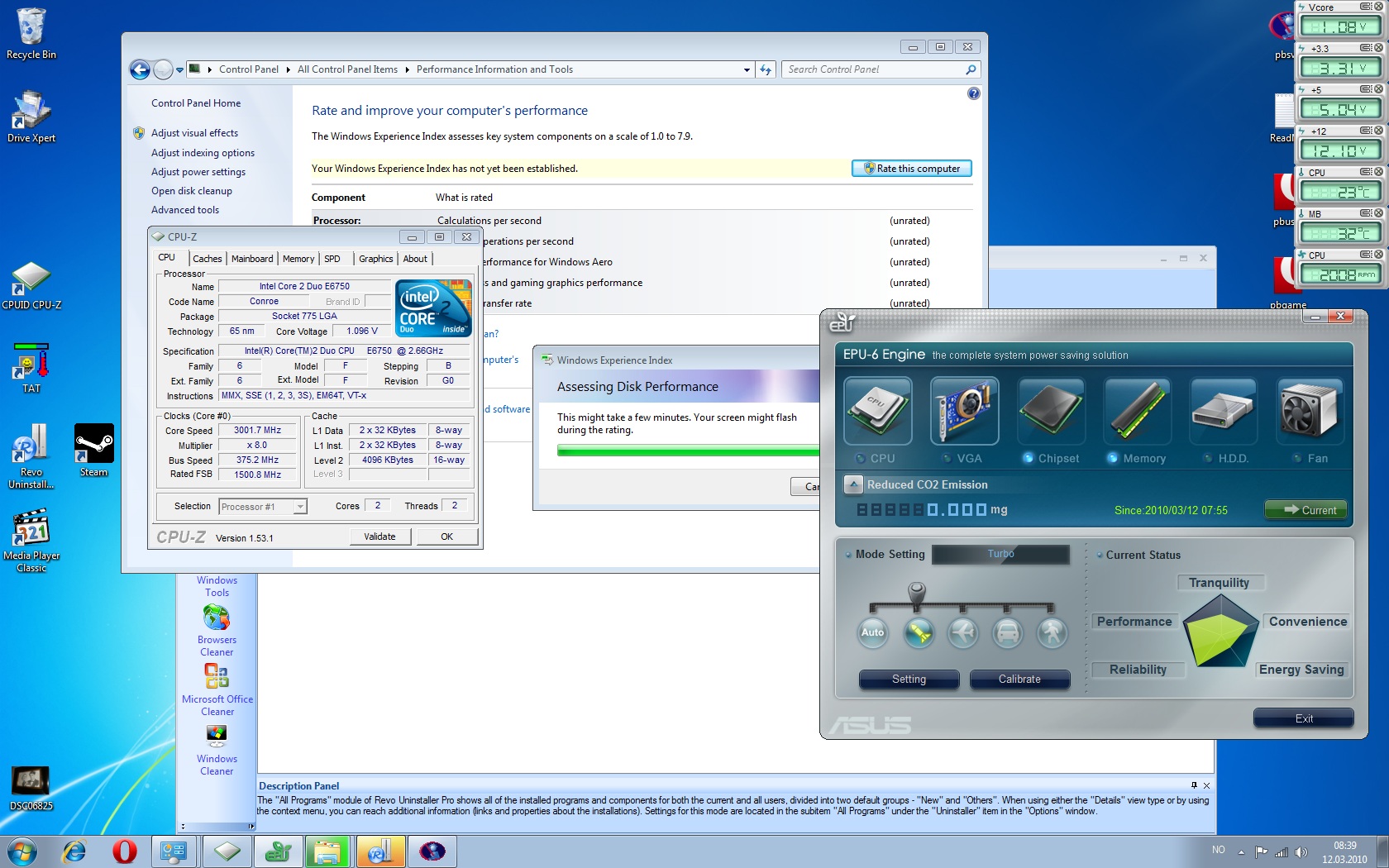The width and height of the screenshot is (1389, 868).
Task: Open Adjust power settings link
Action: (x=198, y=172)
